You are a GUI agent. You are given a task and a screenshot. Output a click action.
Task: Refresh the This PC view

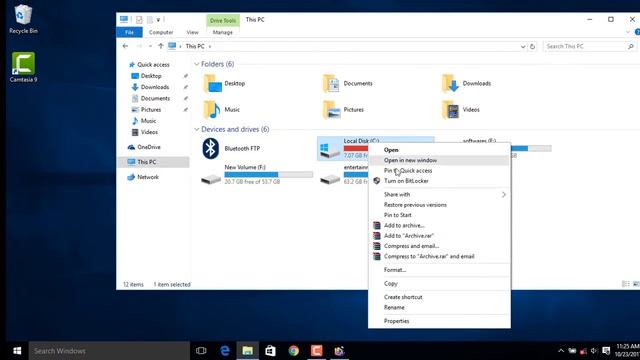pyautogui.click(x=532, y=47)
